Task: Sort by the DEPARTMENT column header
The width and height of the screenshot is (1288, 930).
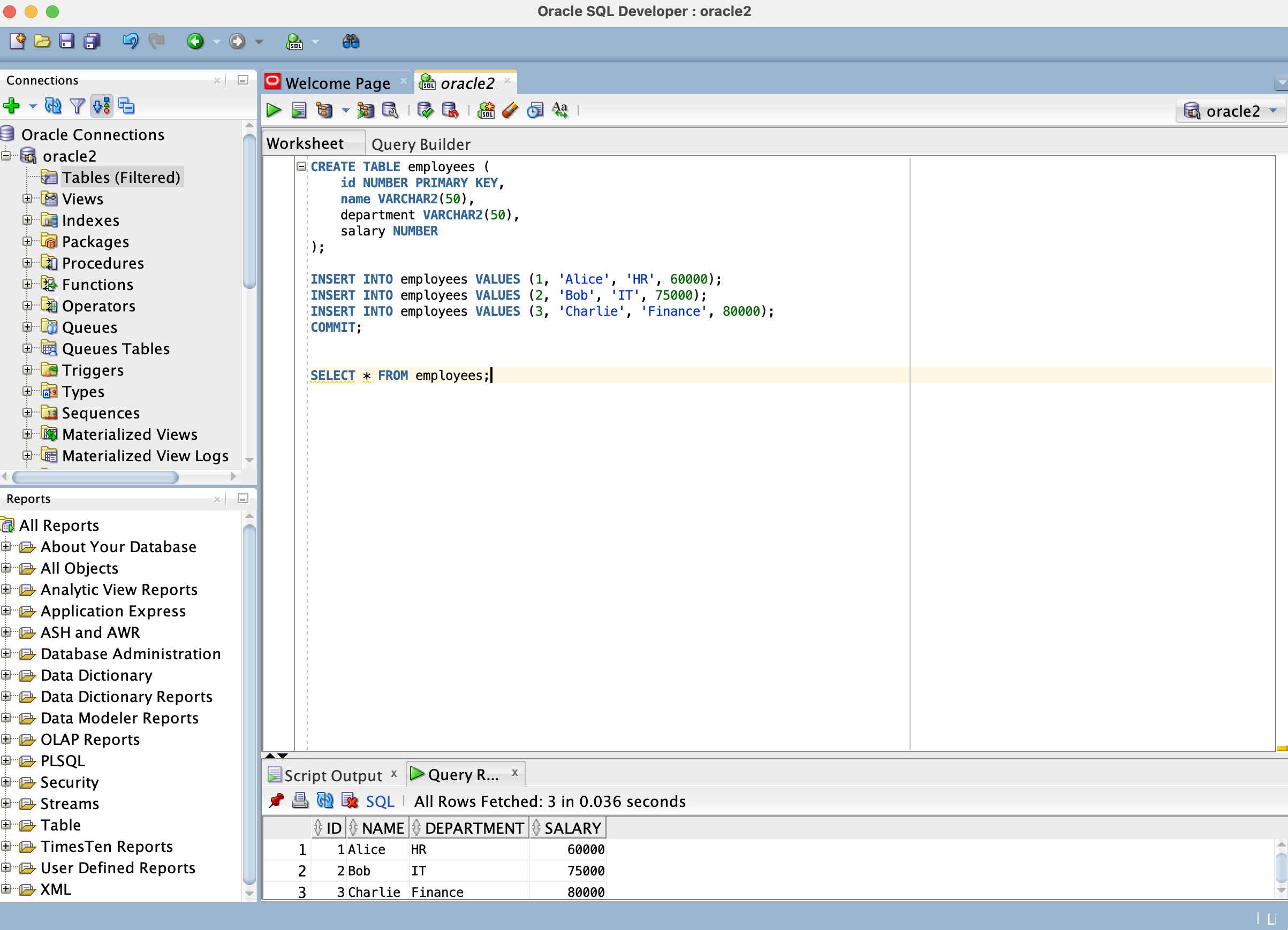Action: pos(469,828)
